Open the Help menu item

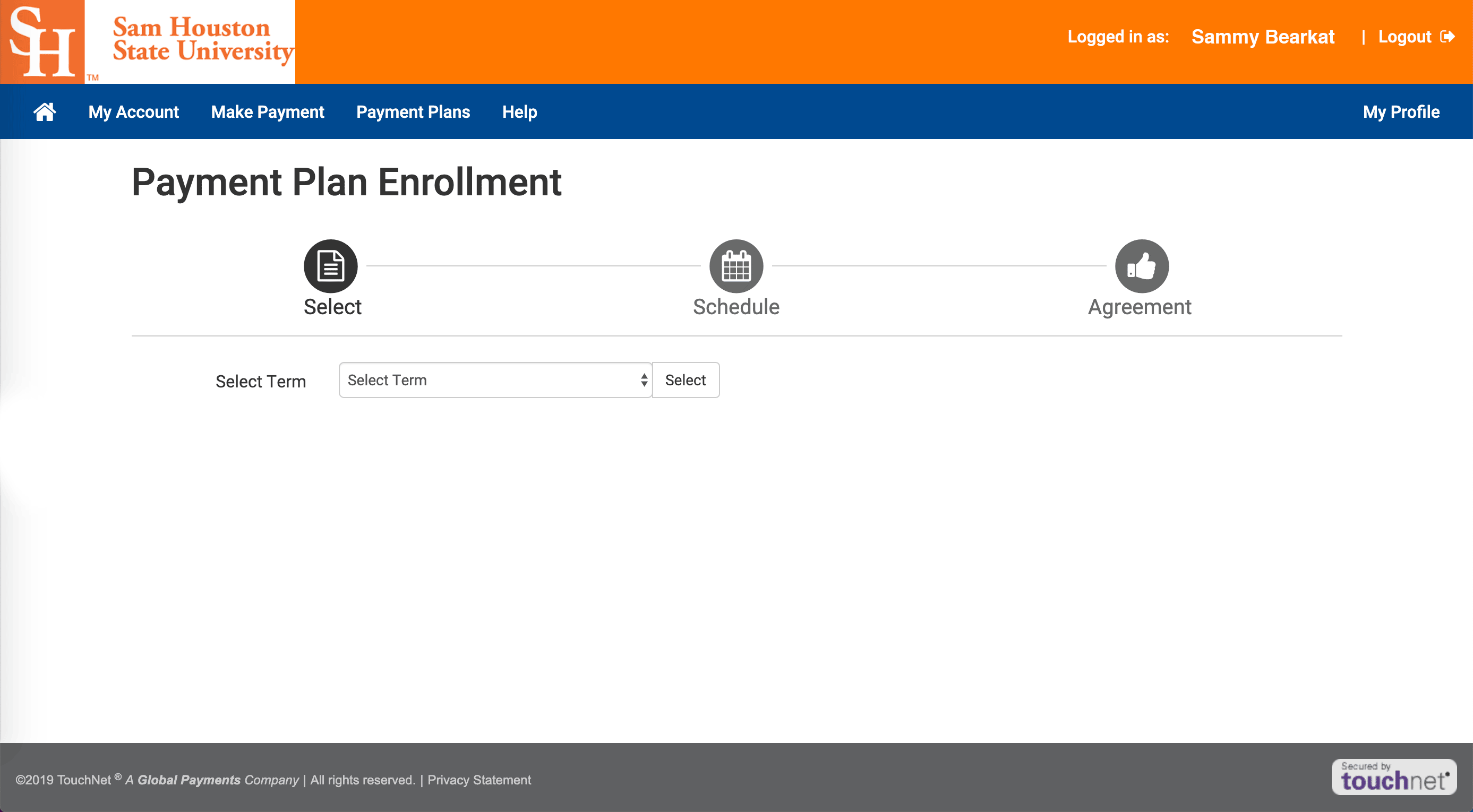pyautogui.click(x=520, y=112)
